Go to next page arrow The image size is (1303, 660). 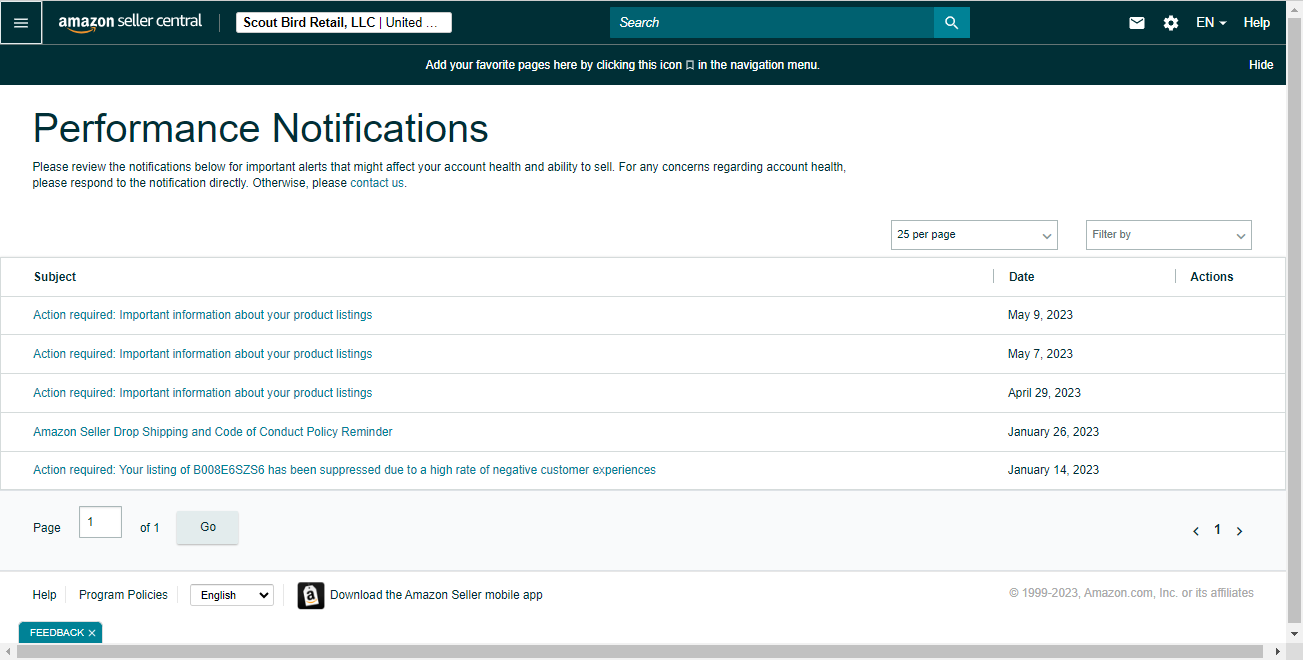1239,531
